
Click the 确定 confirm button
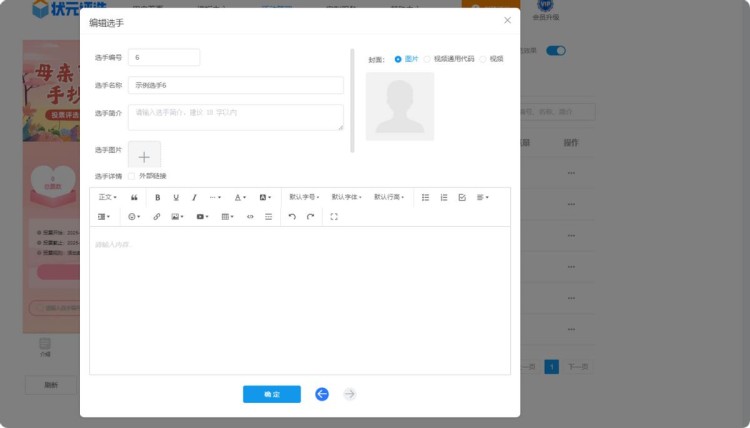[271, 394]
